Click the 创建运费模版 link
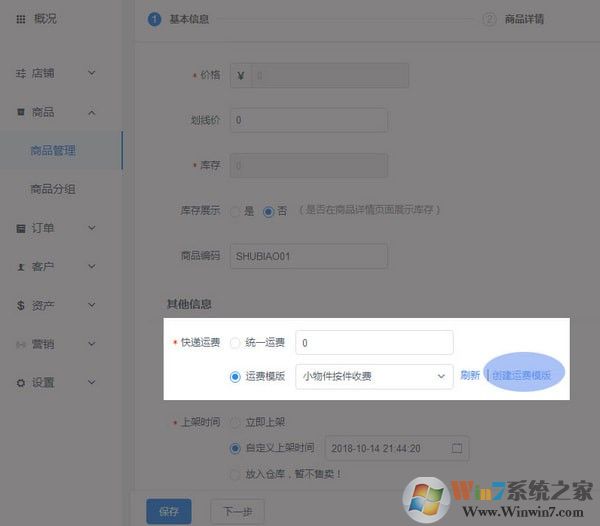Screen dimensions: 600x526 pos(522,375)
